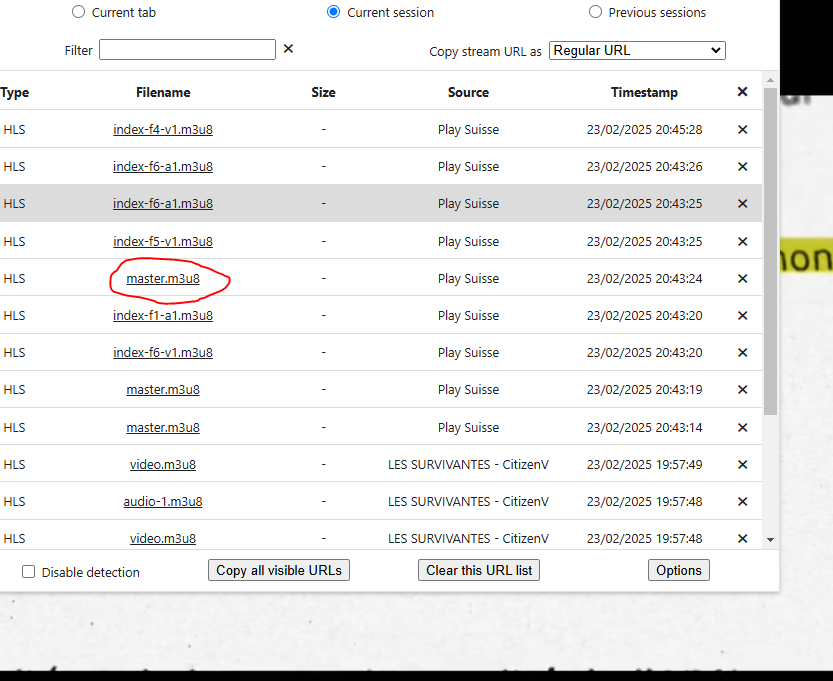
Task: Open the Copy stream URL as dropdown
Action: pos(637,50)
